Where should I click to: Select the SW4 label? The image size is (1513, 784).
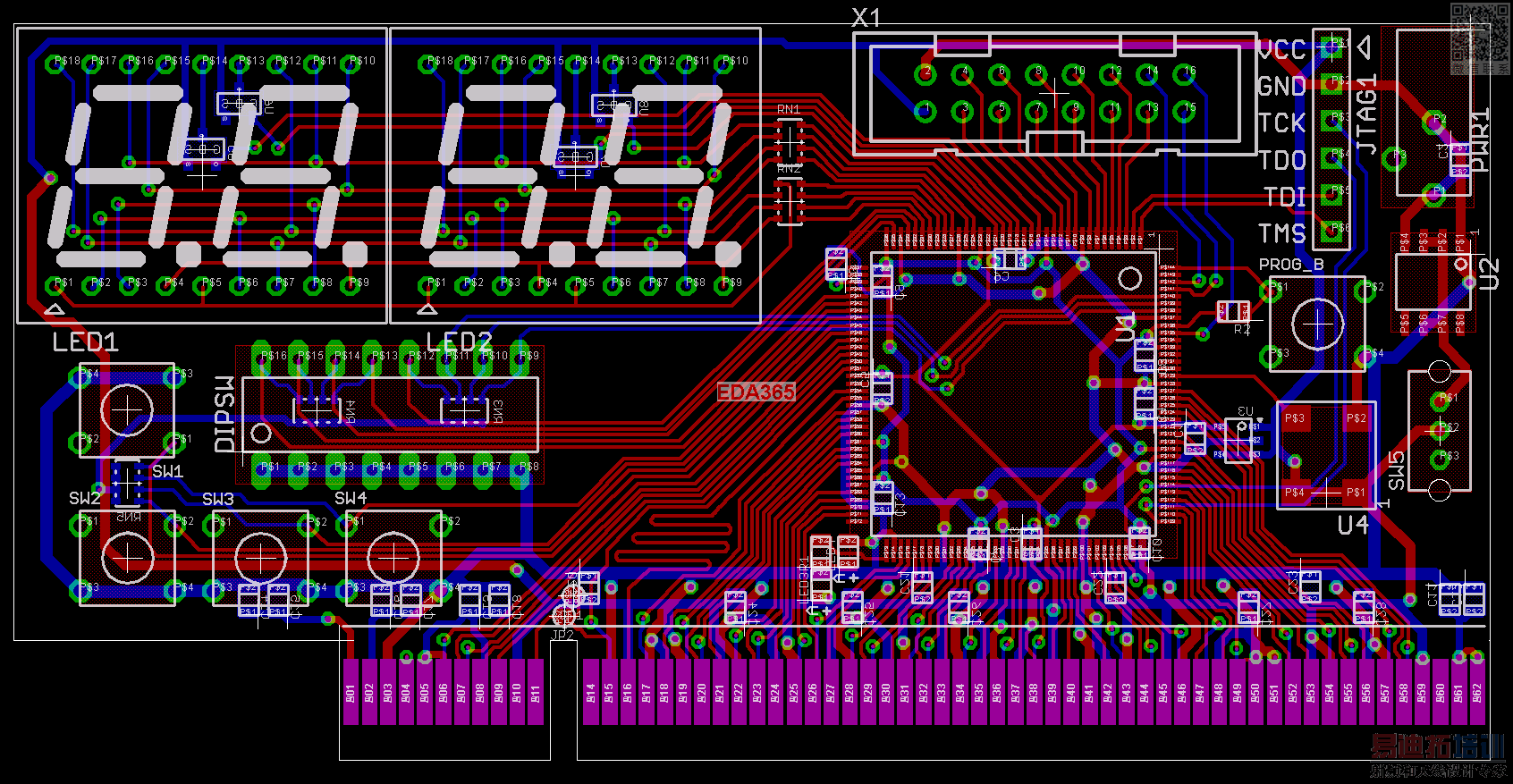[x=351, y=498]
